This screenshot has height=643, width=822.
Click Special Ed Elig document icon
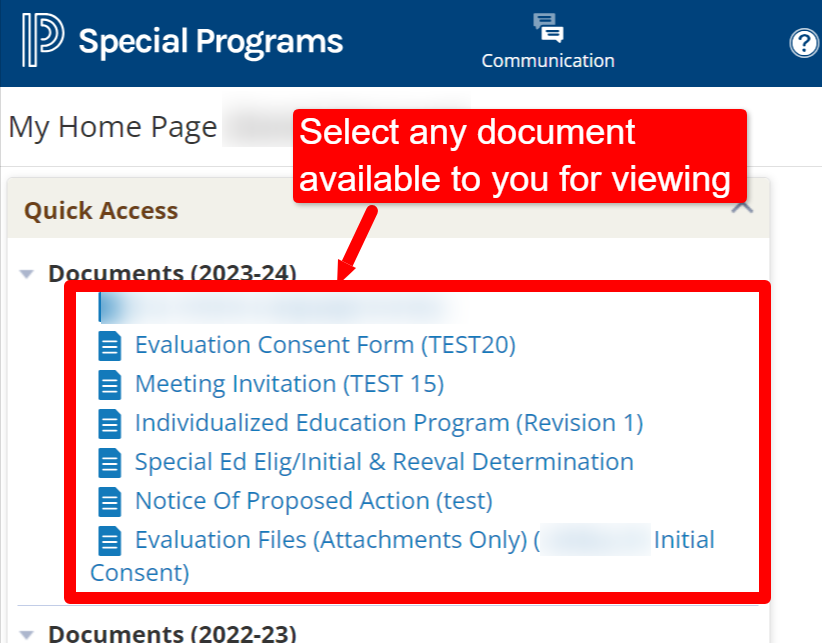(109, 463)
